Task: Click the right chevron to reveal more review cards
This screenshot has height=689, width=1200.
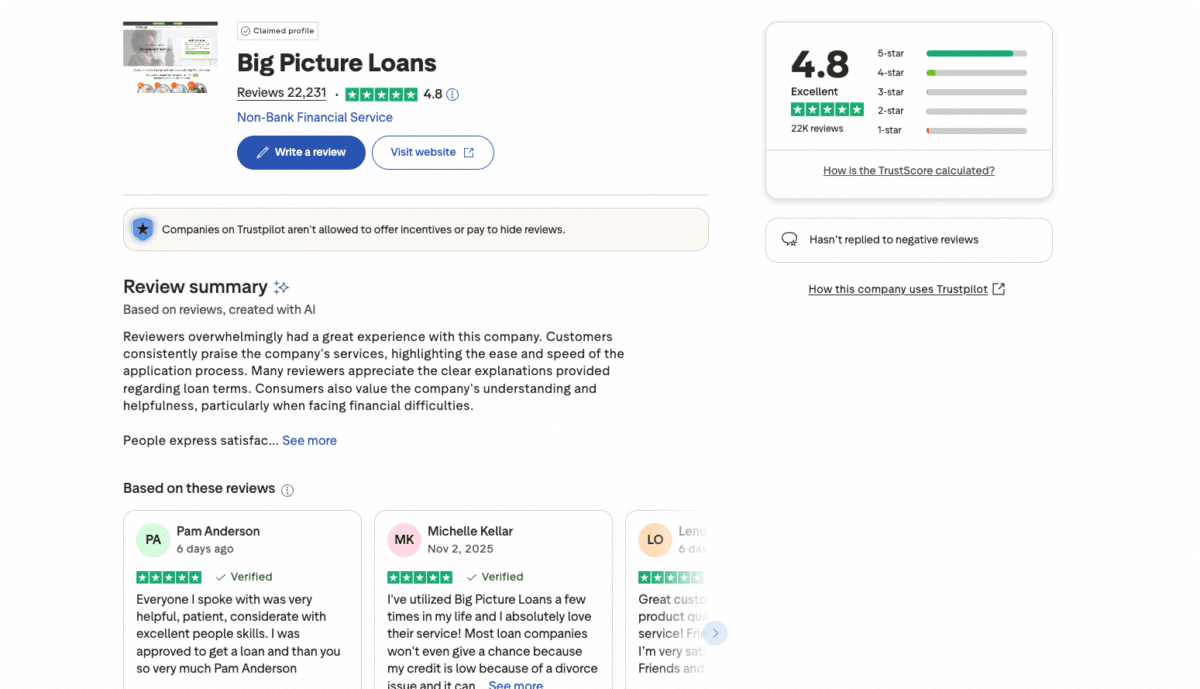Action: click(715, 633)
